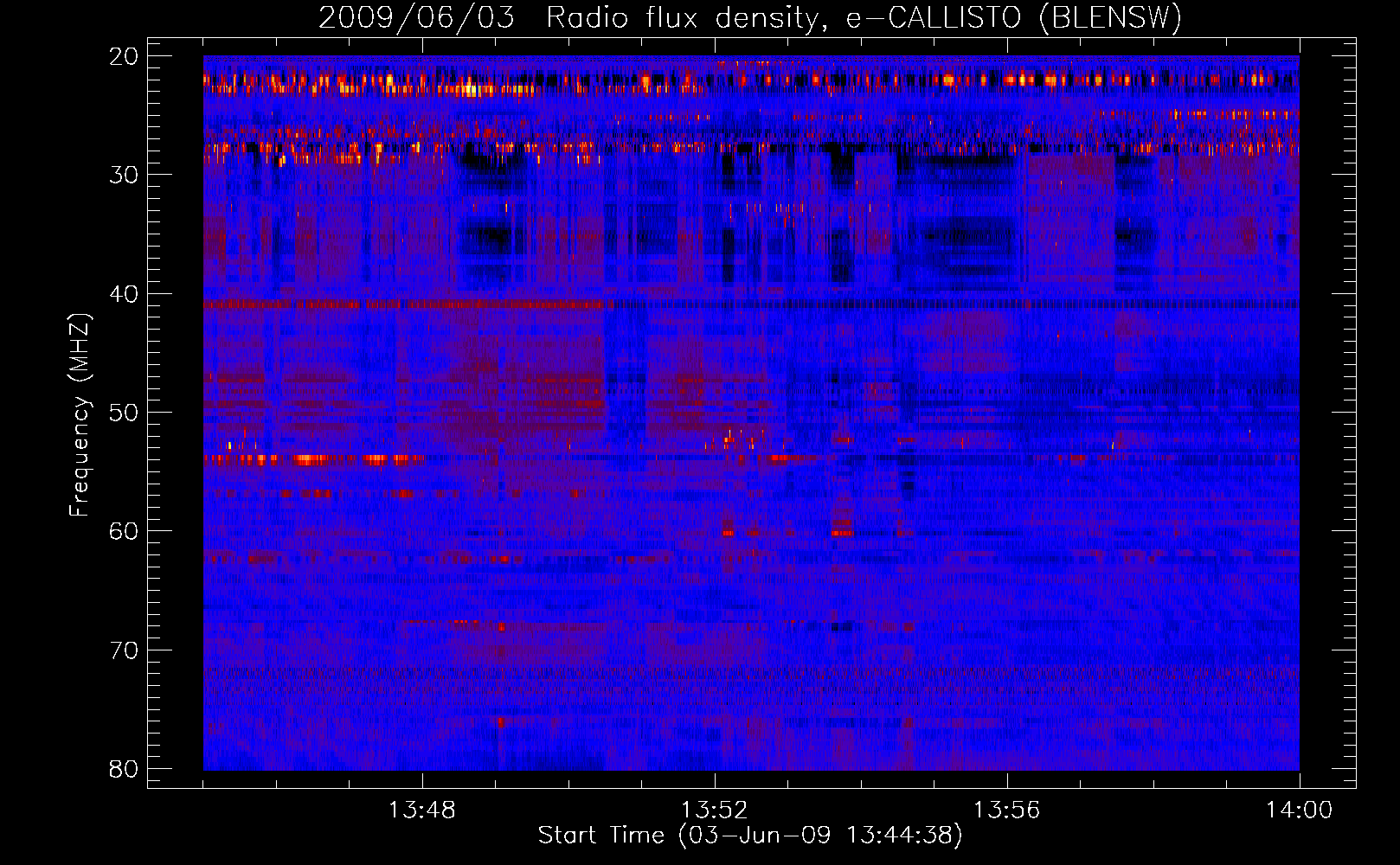This screenshot has width=1400, height=865.
Task: Click the '13:56' time tick label
Action: pos(1006,810)
